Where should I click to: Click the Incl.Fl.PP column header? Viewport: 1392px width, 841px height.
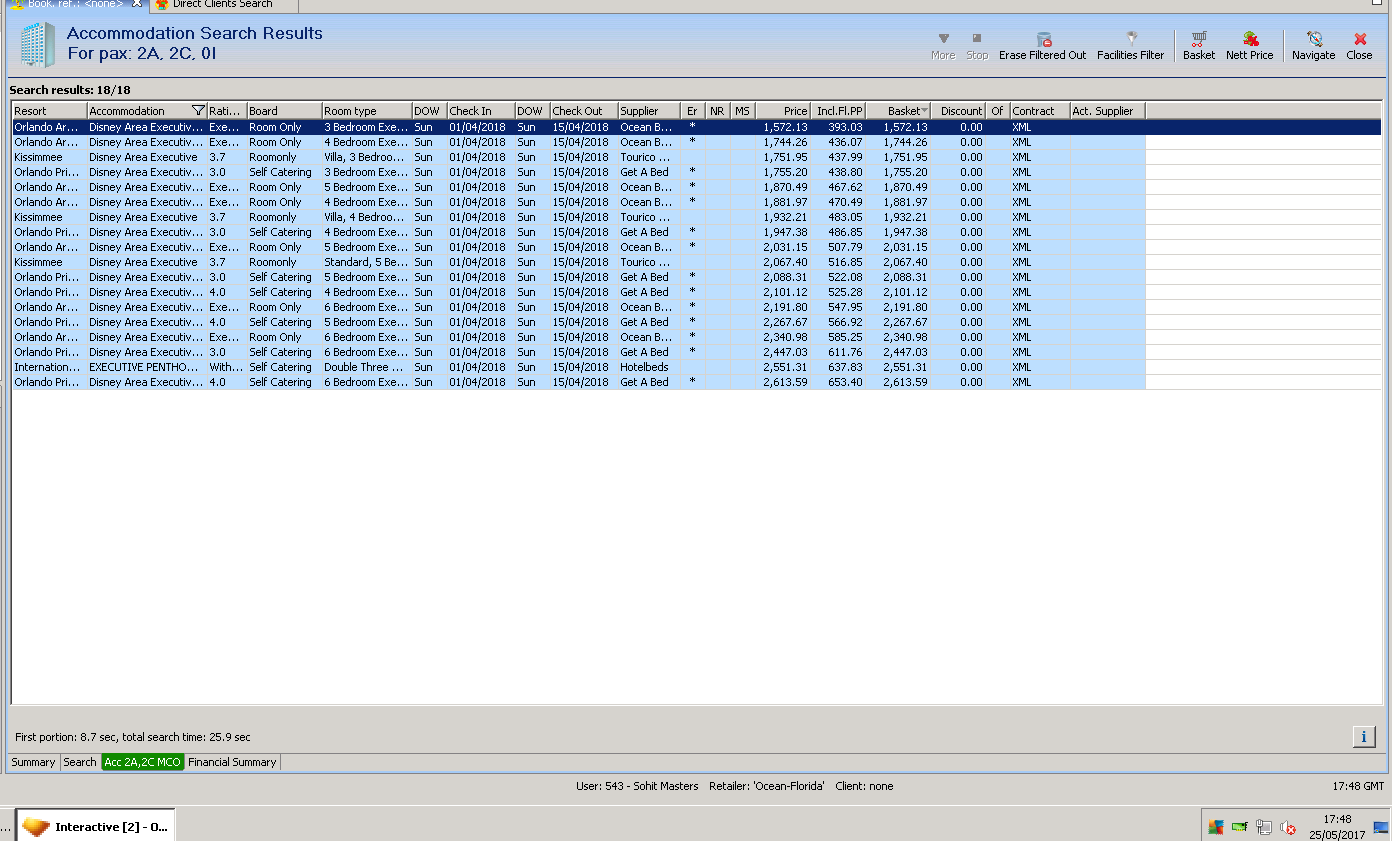(838, 111)
